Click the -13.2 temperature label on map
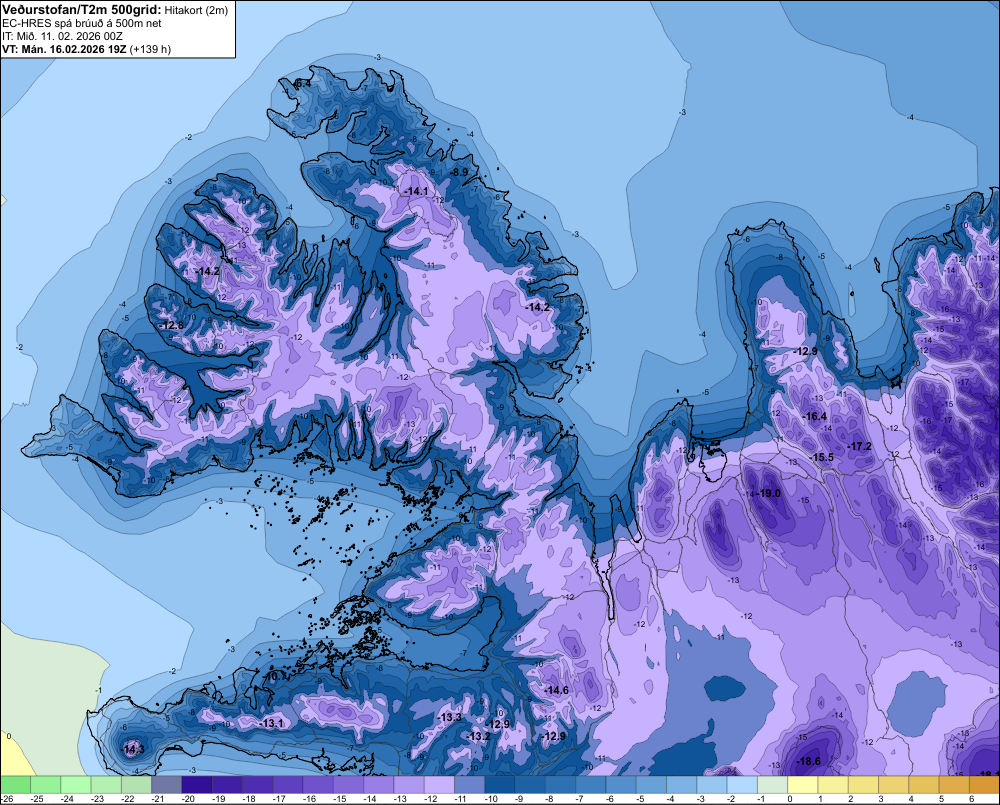 [x=478, y=736]
